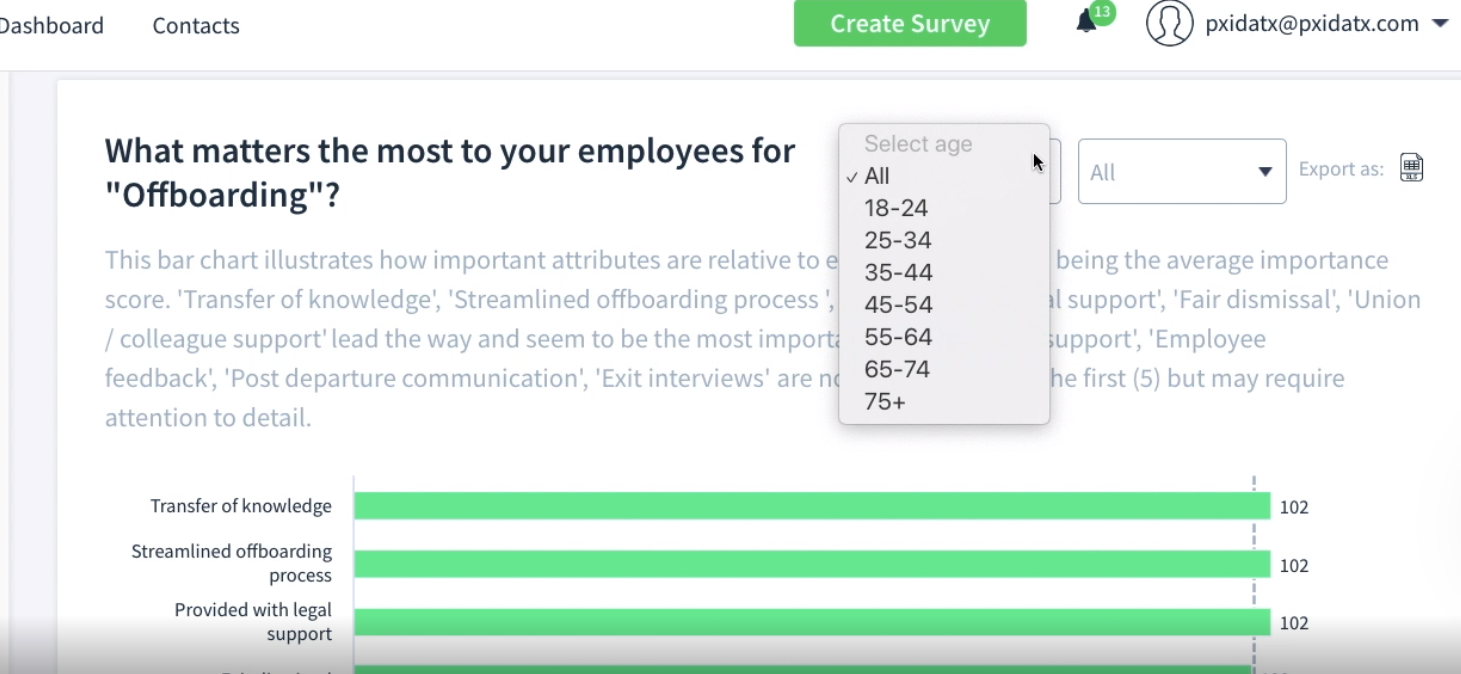The image size is (1461, 674).
Task: Select the 75+ age option
Action: point(885,401)
